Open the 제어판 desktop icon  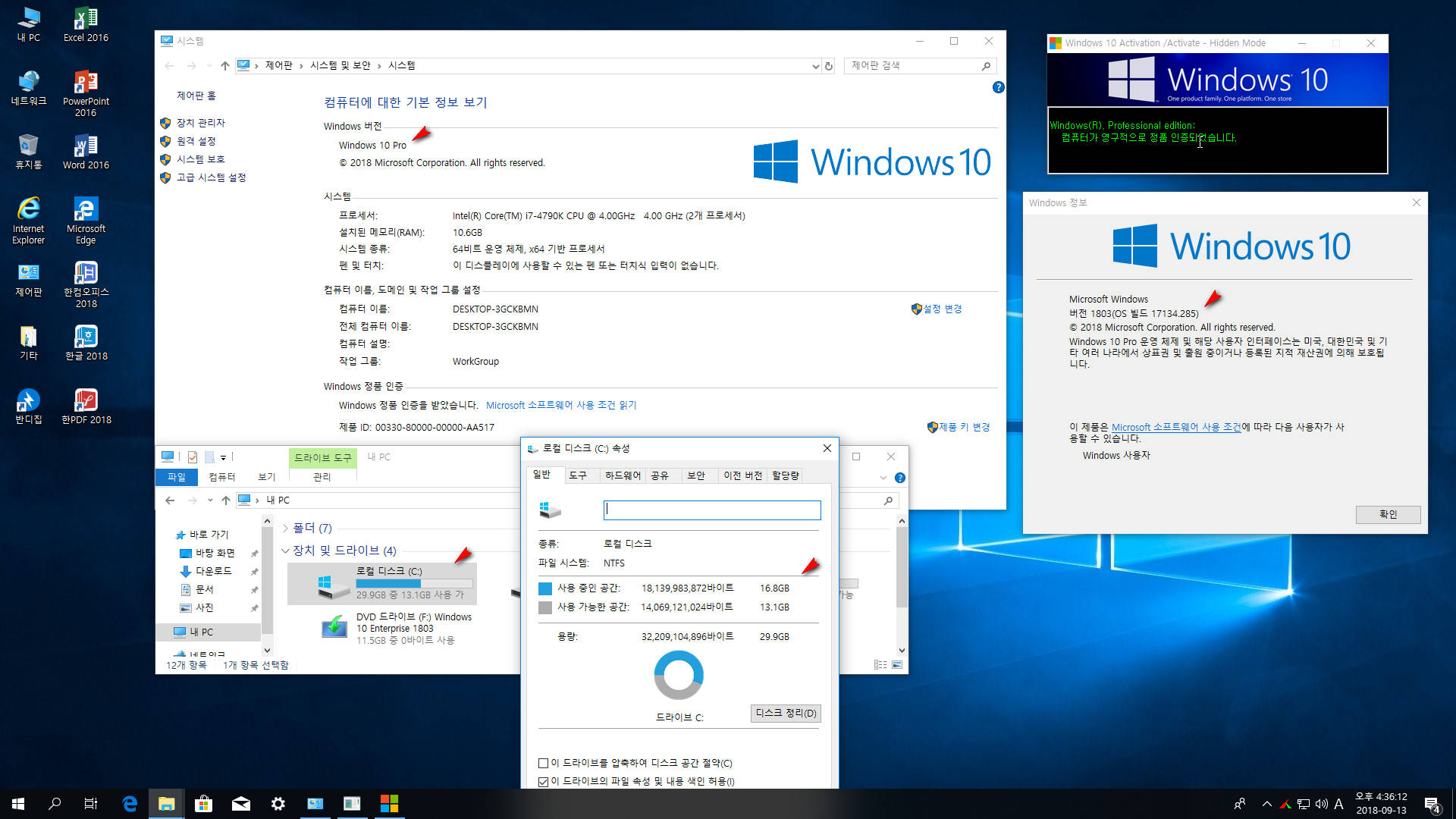click(x=29, y=278)
